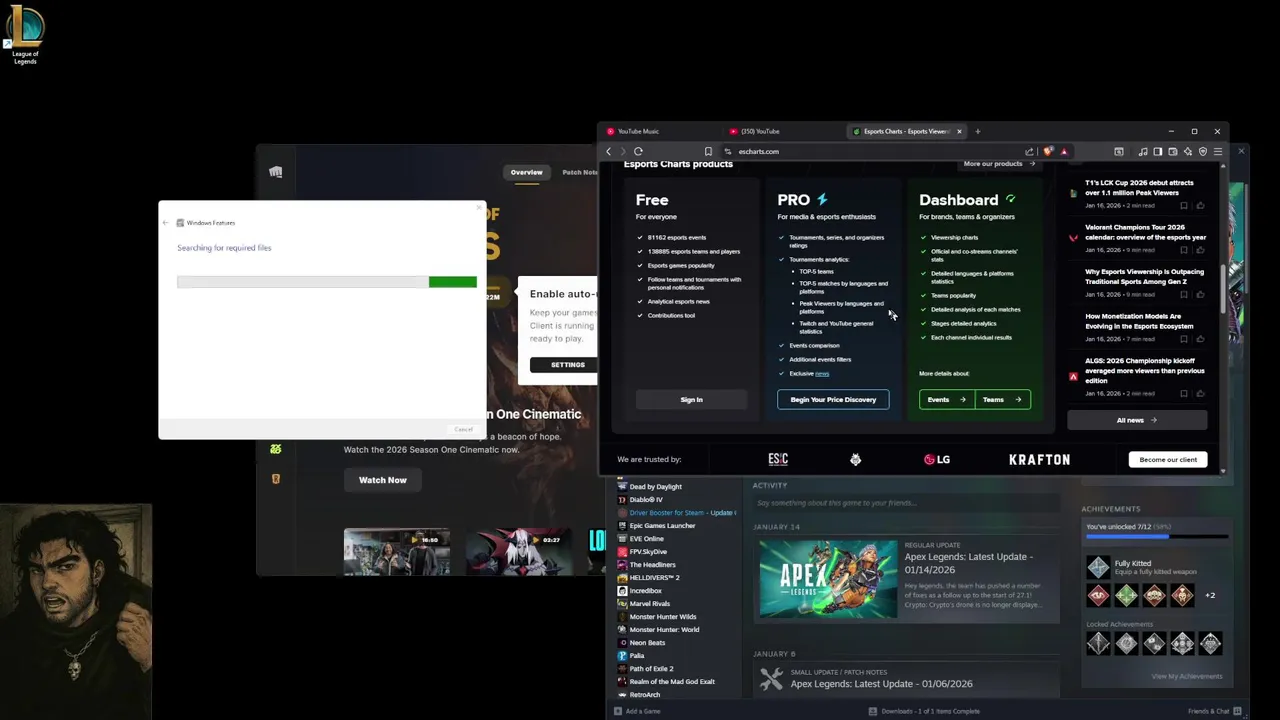
Task: Click Watch Now for Season One Cinematic
Action: (383, 480)
